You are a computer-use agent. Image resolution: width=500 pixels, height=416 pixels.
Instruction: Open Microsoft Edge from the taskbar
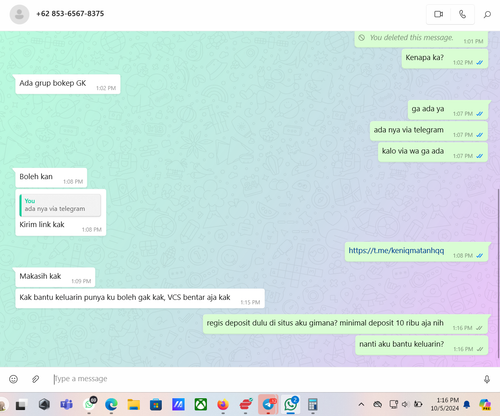111,405
